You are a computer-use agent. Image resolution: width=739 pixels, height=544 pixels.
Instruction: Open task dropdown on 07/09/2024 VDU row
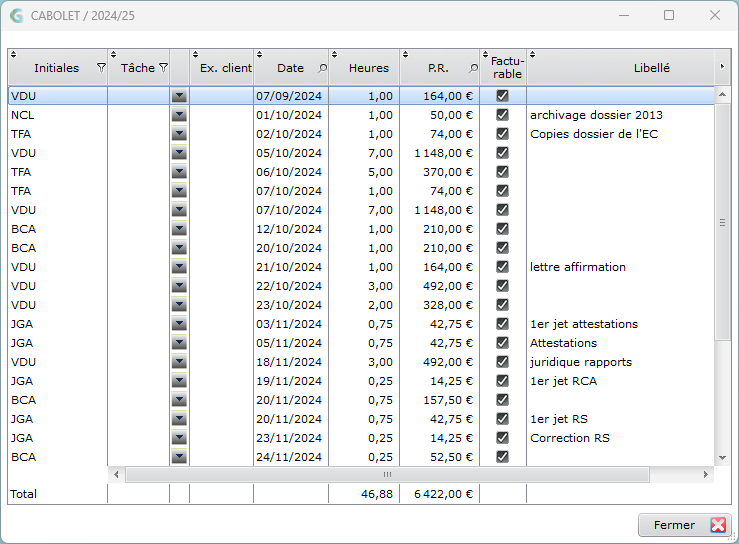[179, 96]
